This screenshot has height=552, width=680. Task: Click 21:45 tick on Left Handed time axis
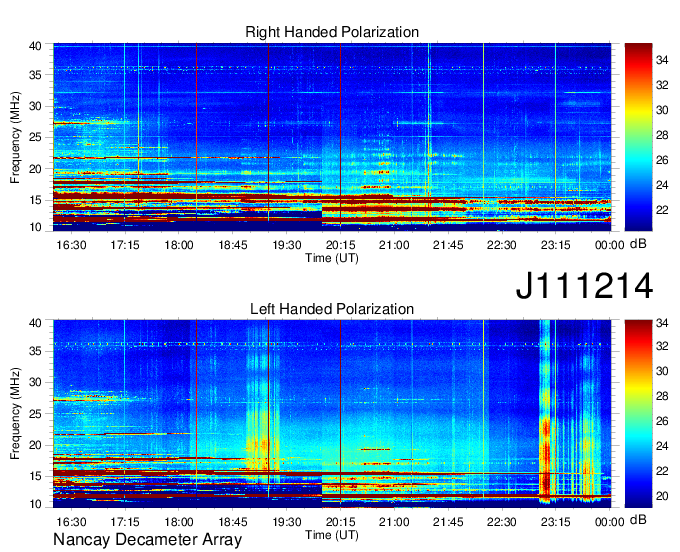[x=448, y=522]
